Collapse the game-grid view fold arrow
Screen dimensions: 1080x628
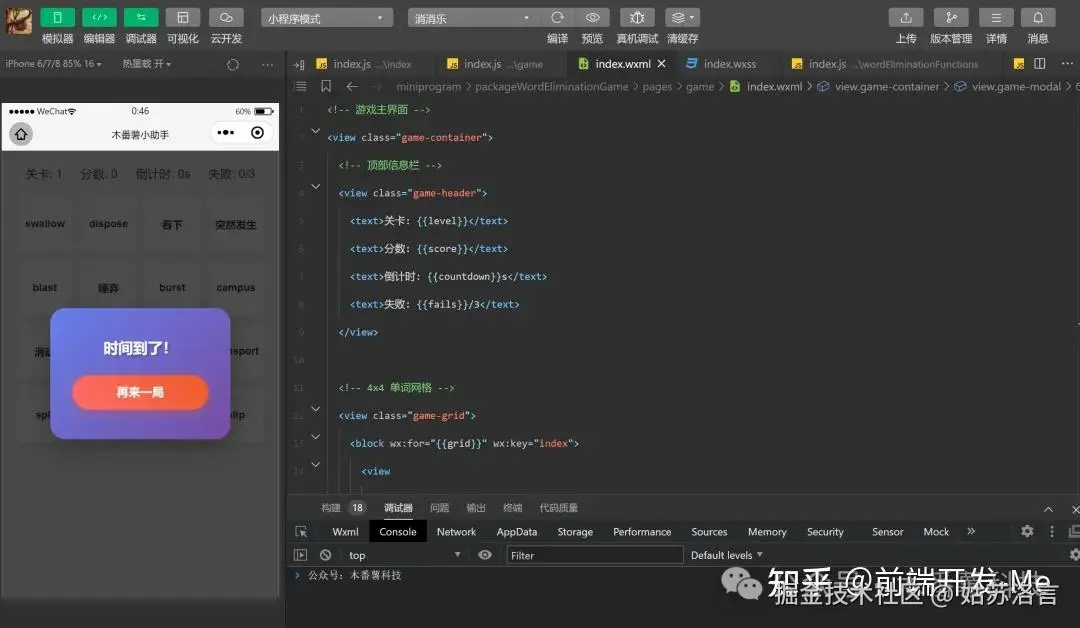(x=315, y=409)
